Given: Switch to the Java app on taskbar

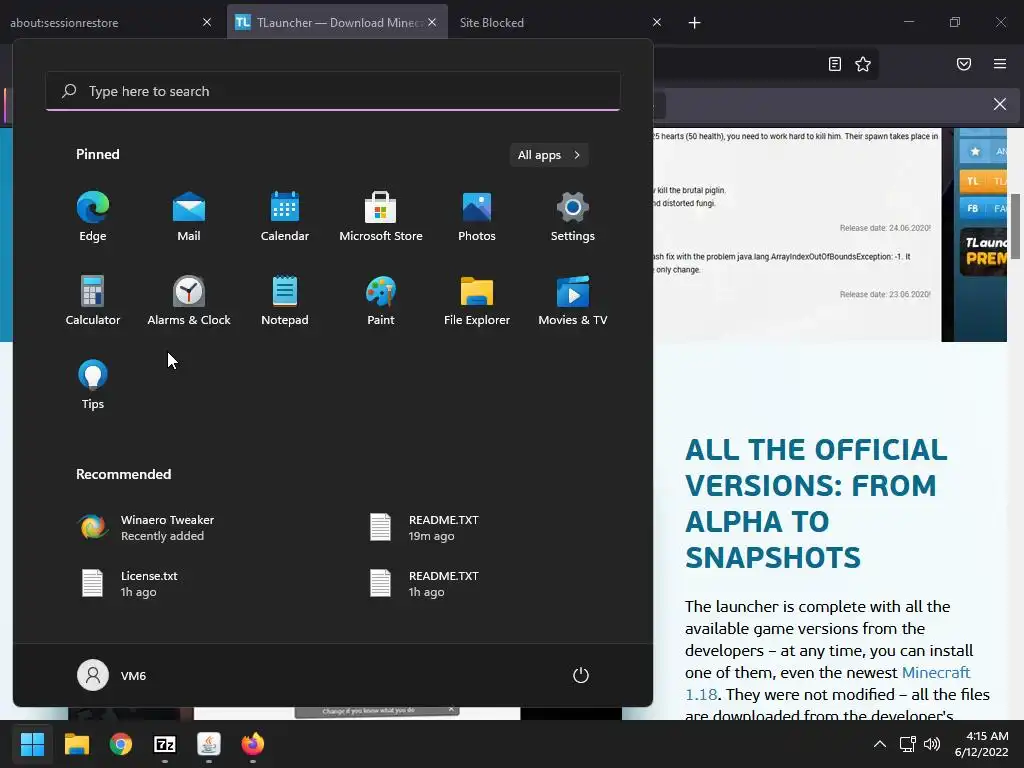Looking at the screenshot, I should click(209, 744).
